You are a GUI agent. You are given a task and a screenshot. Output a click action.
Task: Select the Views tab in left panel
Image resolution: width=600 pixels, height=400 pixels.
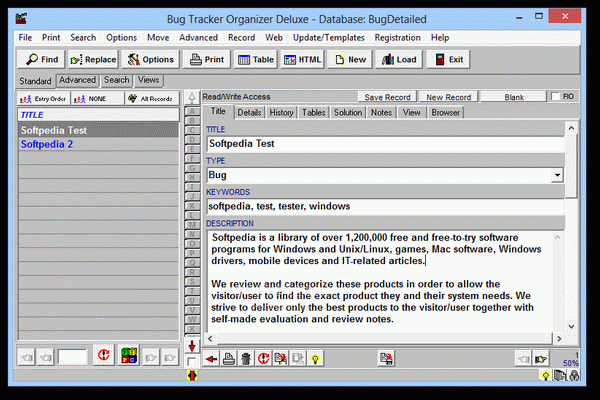pos(148,80)
